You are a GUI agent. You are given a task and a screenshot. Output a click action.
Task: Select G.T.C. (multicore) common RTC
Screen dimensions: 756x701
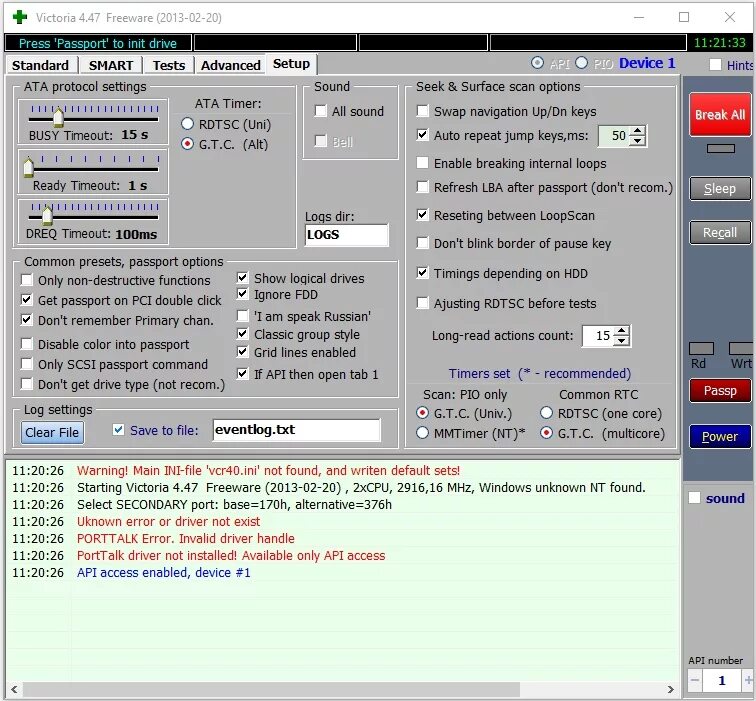(x=546, y=433)
